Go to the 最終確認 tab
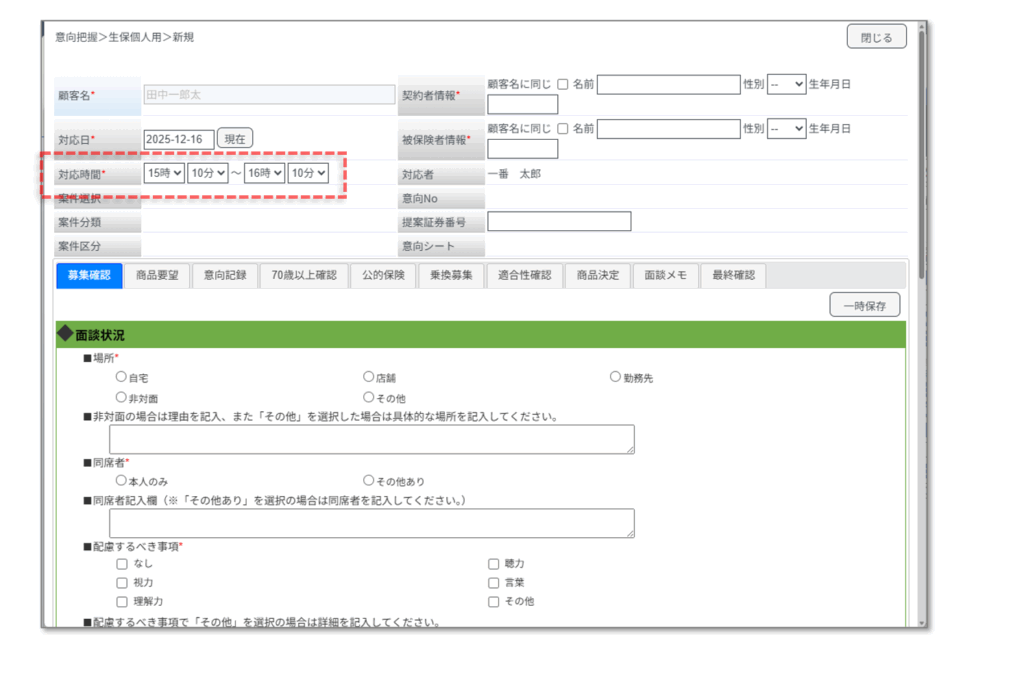The height and width of the screenshot is (686, 1024). (733, 276)
